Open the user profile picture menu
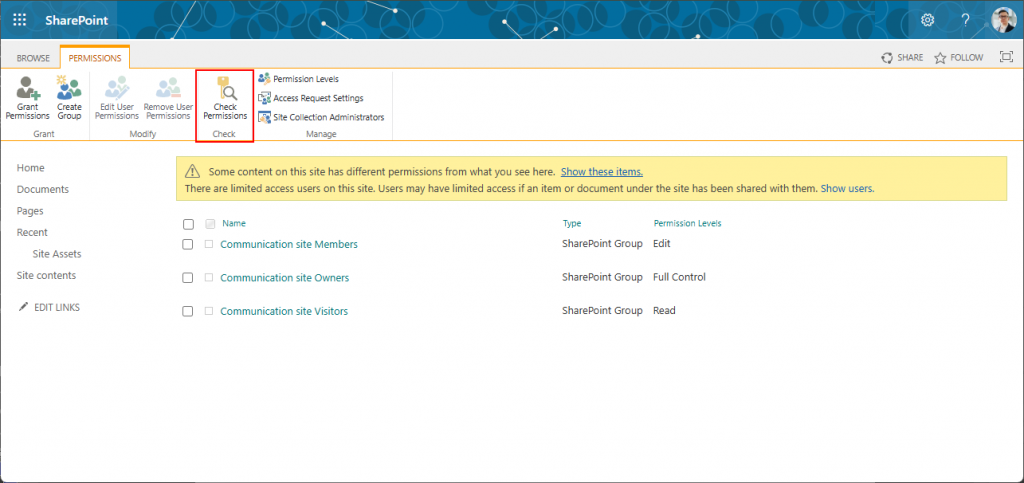1024x483 pixels. [1003, 20]
